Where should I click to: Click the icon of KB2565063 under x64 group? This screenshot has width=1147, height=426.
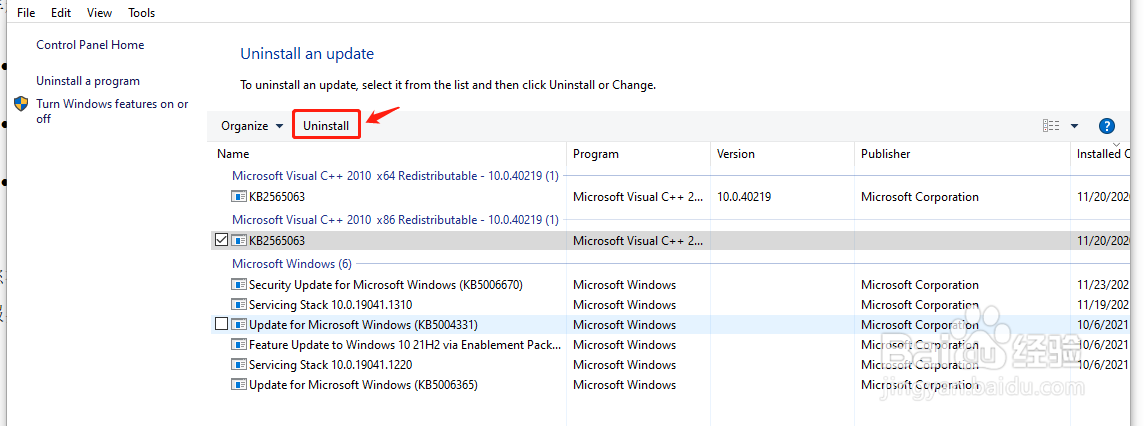(x=239, y=197)
